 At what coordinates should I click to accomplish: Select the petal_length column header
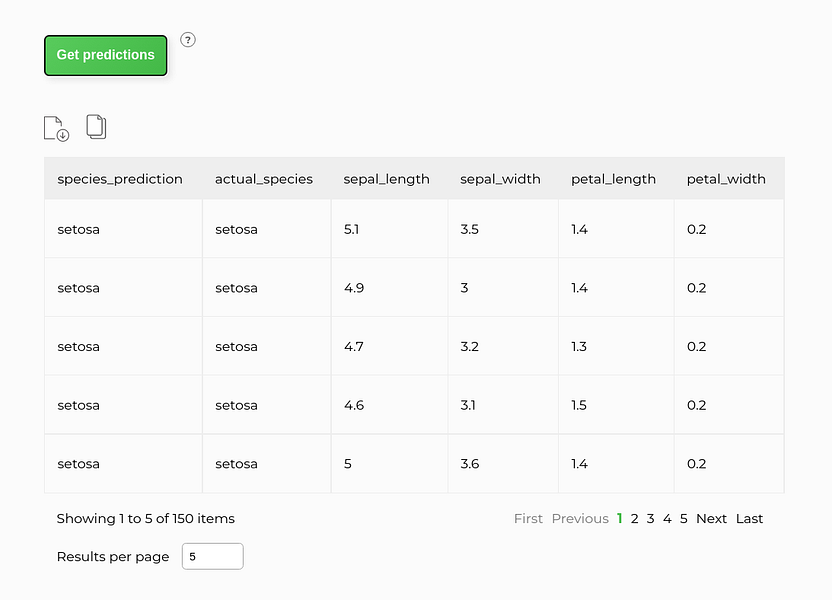(613, 179)
